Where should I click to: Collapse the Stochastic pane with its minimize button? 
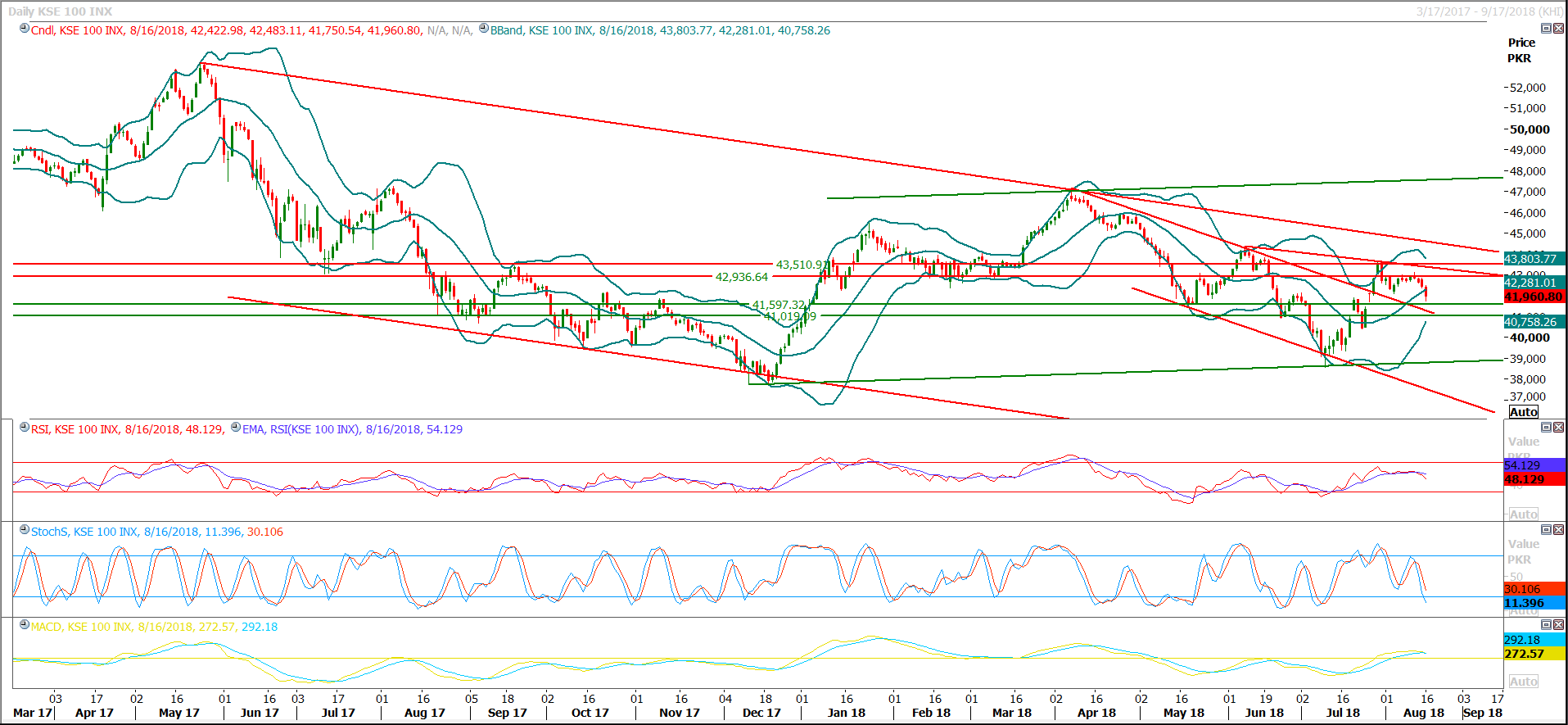(x=1546, y=530)
